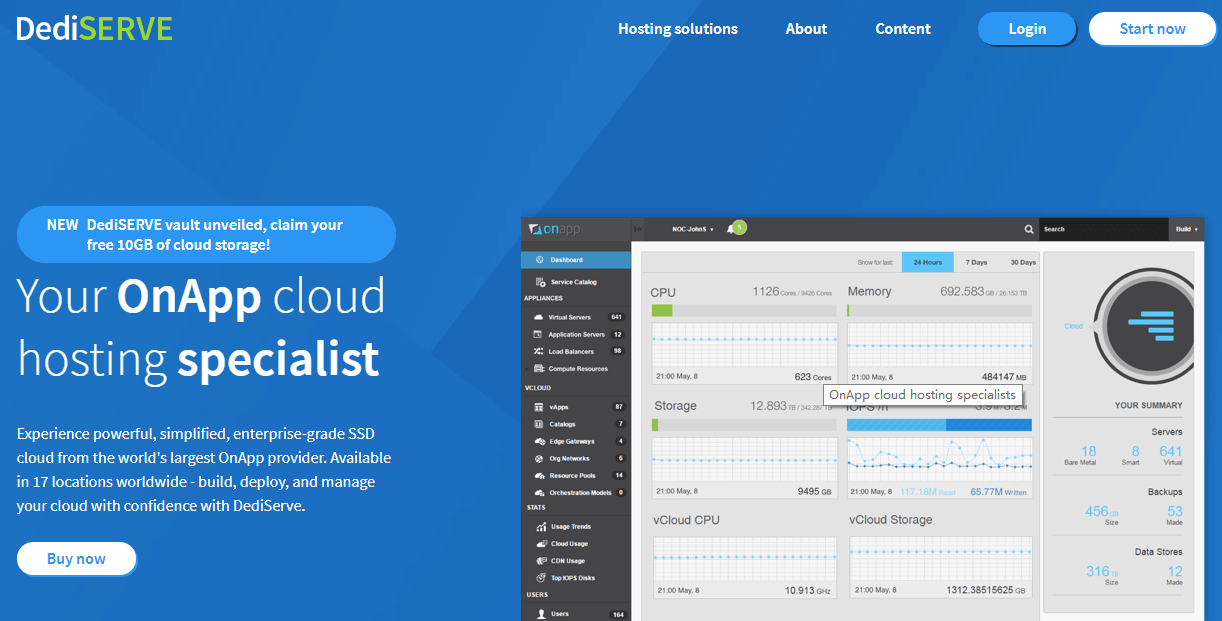This screenshot has width=1222, height=621.
Task: Click the CPU line chart
Action: tap(744, 345)
